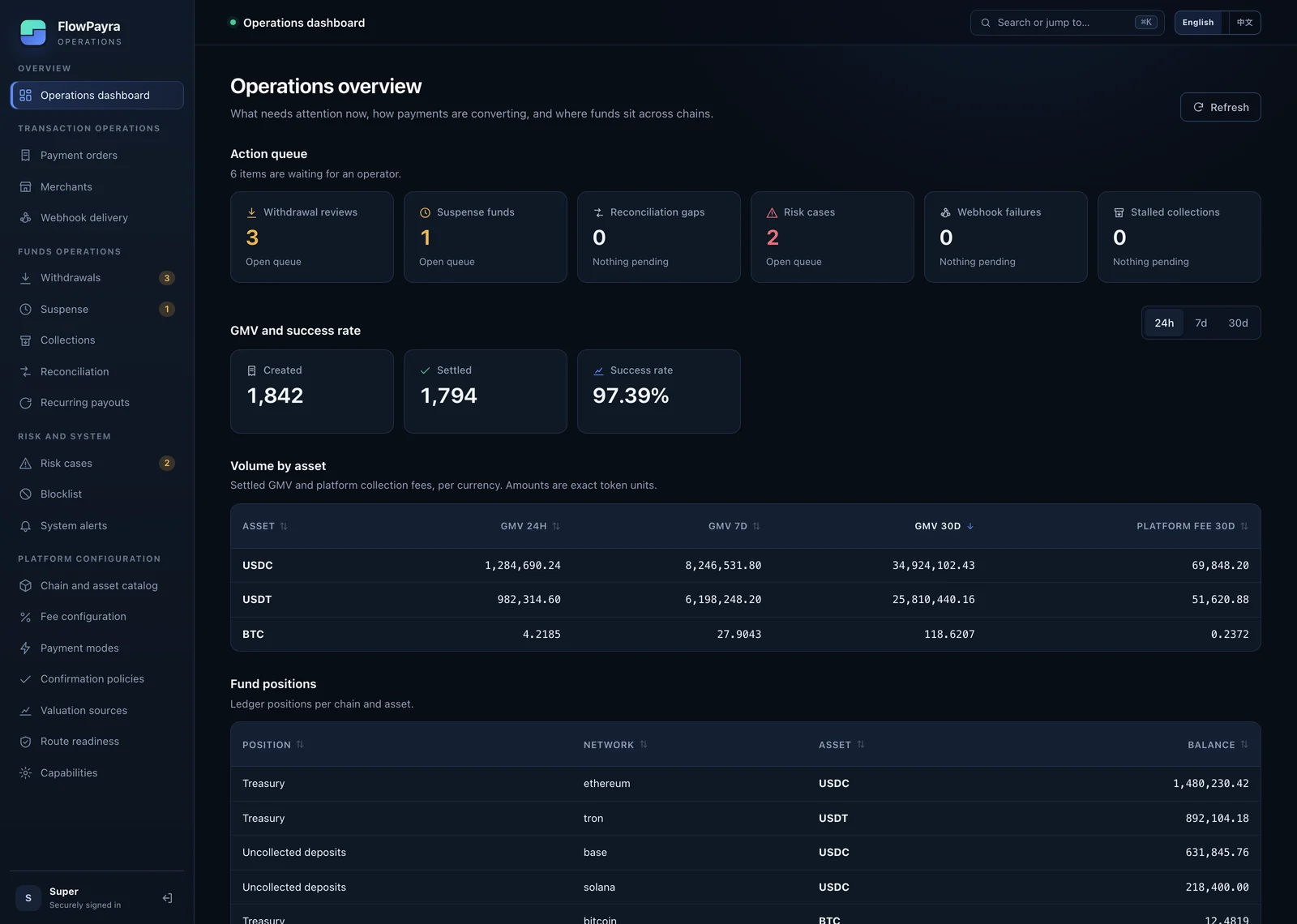Click the Reconciliation arrows icon in sidebar

(25, 372)
